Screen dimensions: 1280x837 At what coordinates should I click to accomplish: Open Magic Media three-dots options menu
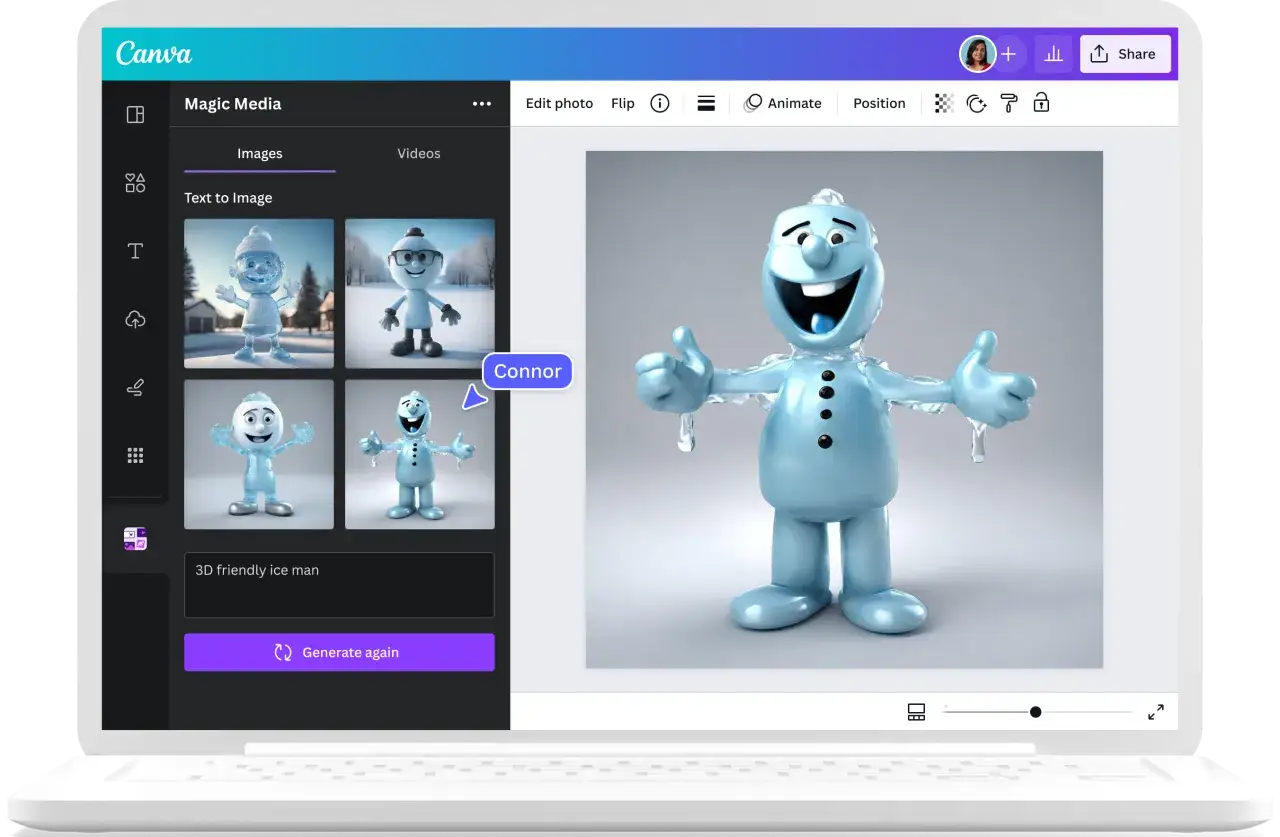point(482,104)
